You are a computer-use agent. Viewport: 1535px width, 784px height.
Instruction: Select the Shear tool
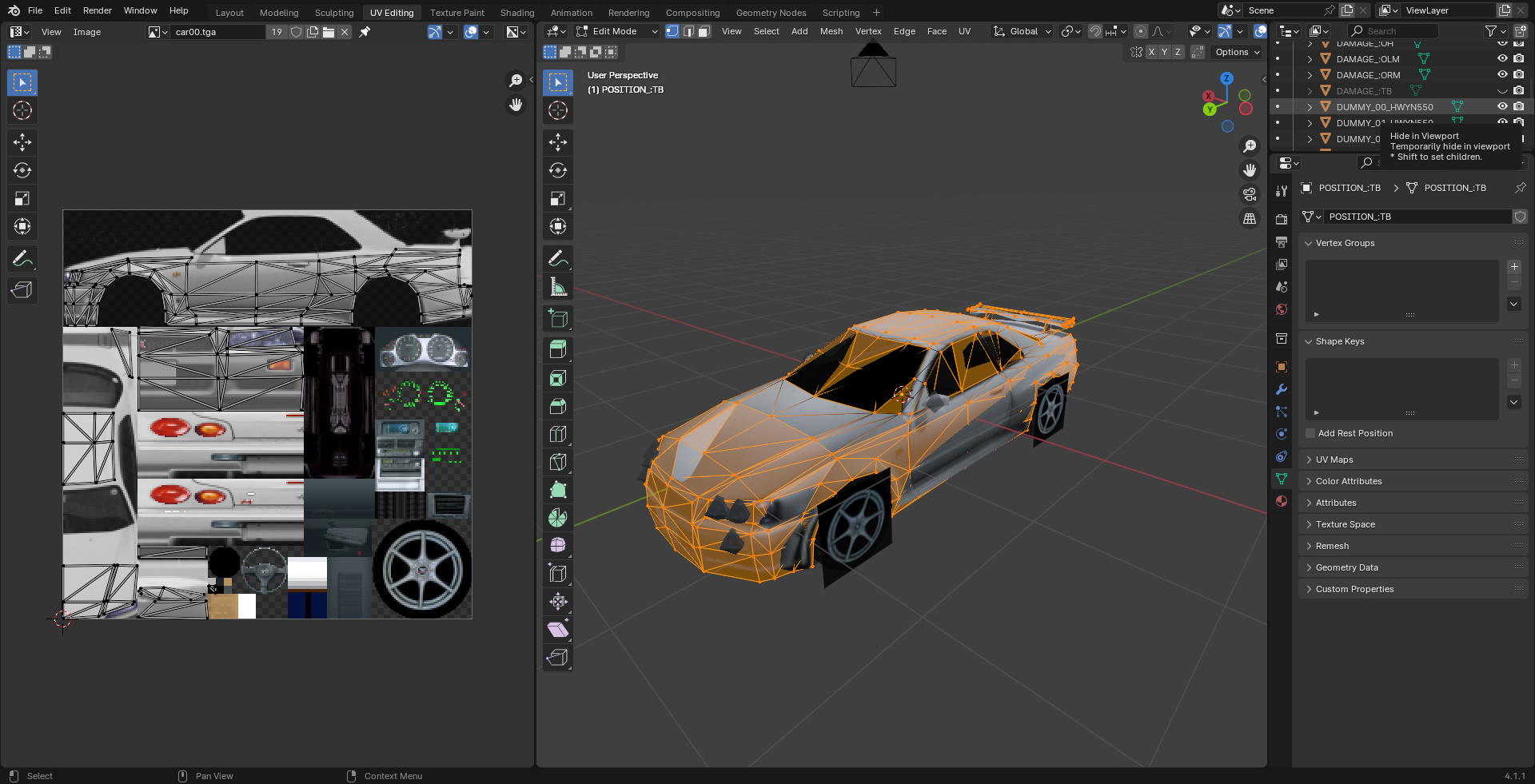click(x=558, y=630)
